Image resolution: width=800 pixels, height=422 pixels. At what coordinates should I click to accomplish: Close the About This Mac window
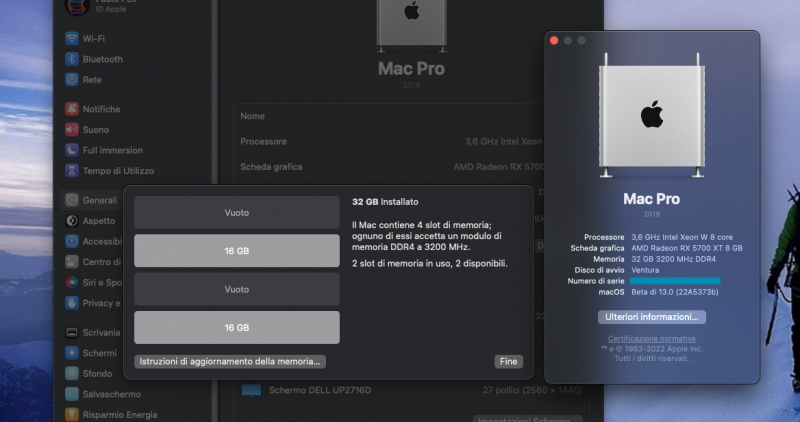click(x=554, y=40)
